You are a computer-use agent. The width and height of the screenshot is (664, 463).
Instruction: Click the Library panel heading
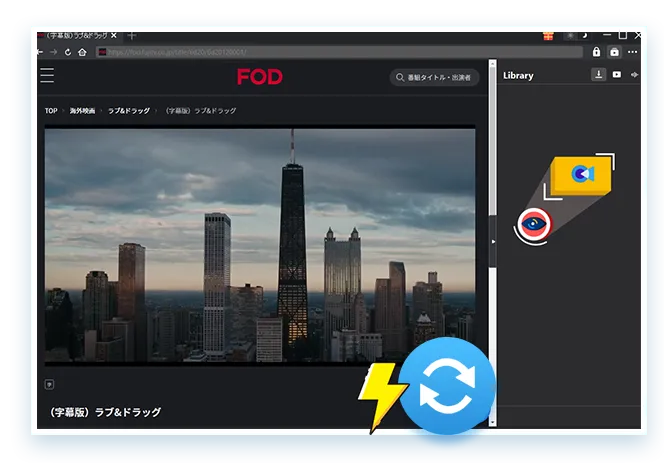click(518, 75)
